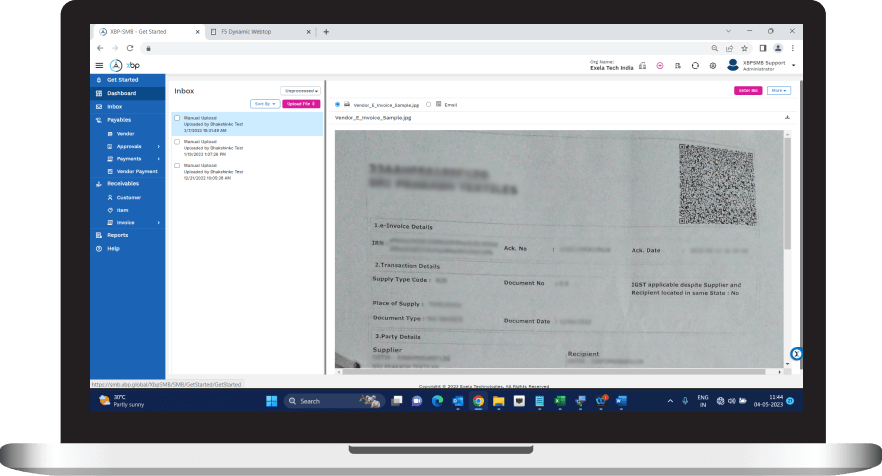
Task: Click the document preview vertical scrollbar
Action: click(x=788, y=193)
